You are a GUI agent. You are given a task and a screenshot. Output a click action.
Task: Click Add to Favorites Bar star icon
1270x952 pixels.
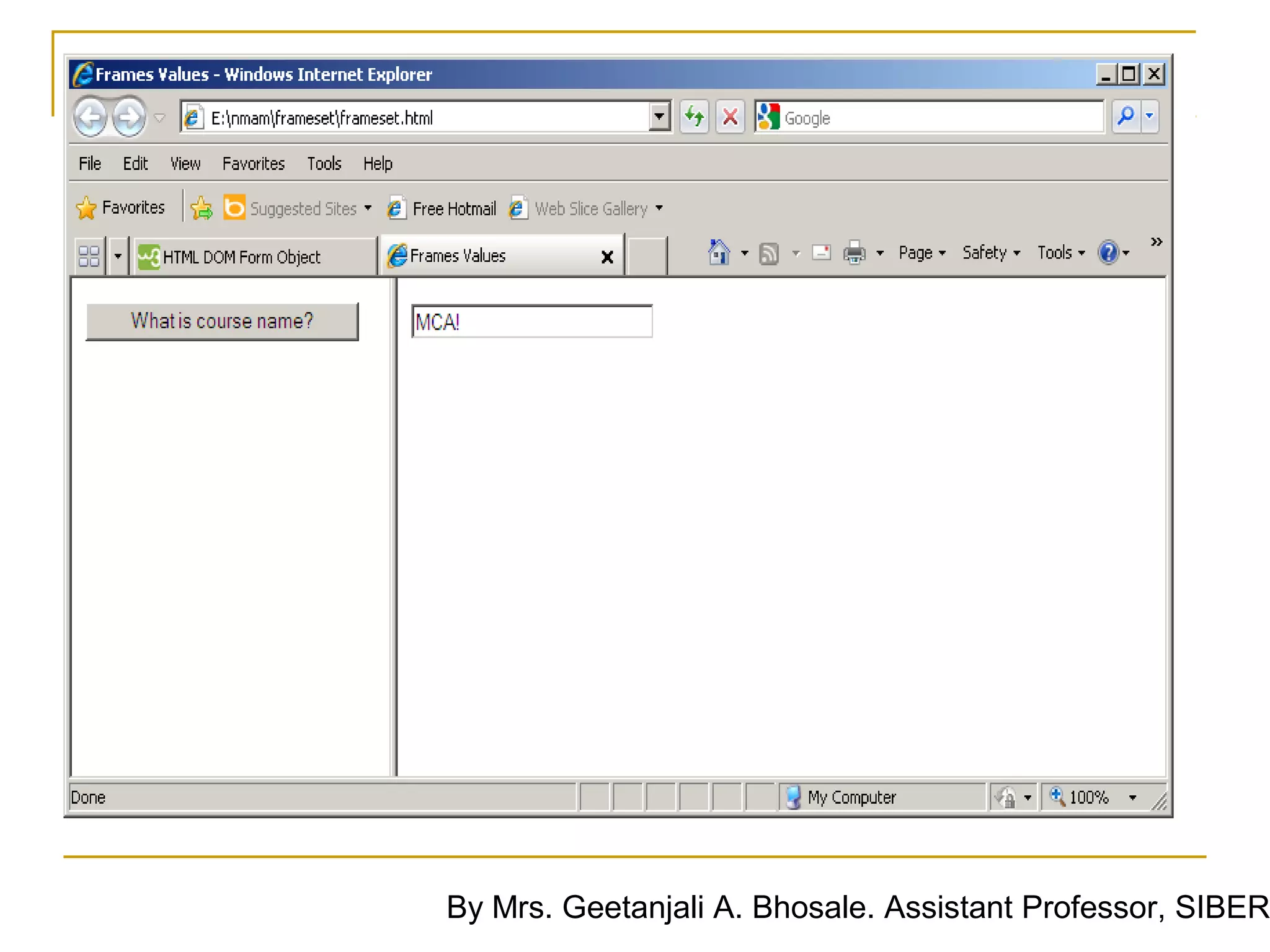[202, 208]
